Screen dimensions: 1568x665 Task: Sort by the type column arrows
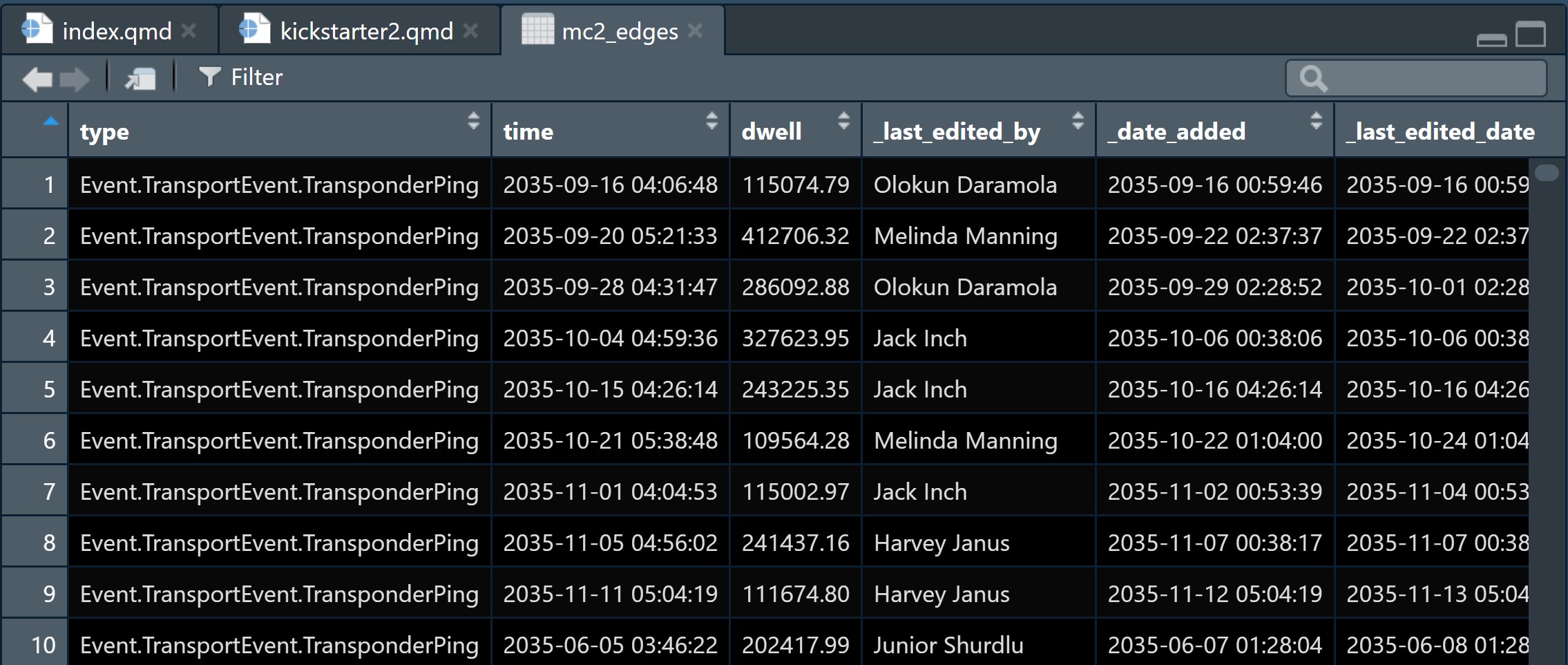tap(473, 121)
